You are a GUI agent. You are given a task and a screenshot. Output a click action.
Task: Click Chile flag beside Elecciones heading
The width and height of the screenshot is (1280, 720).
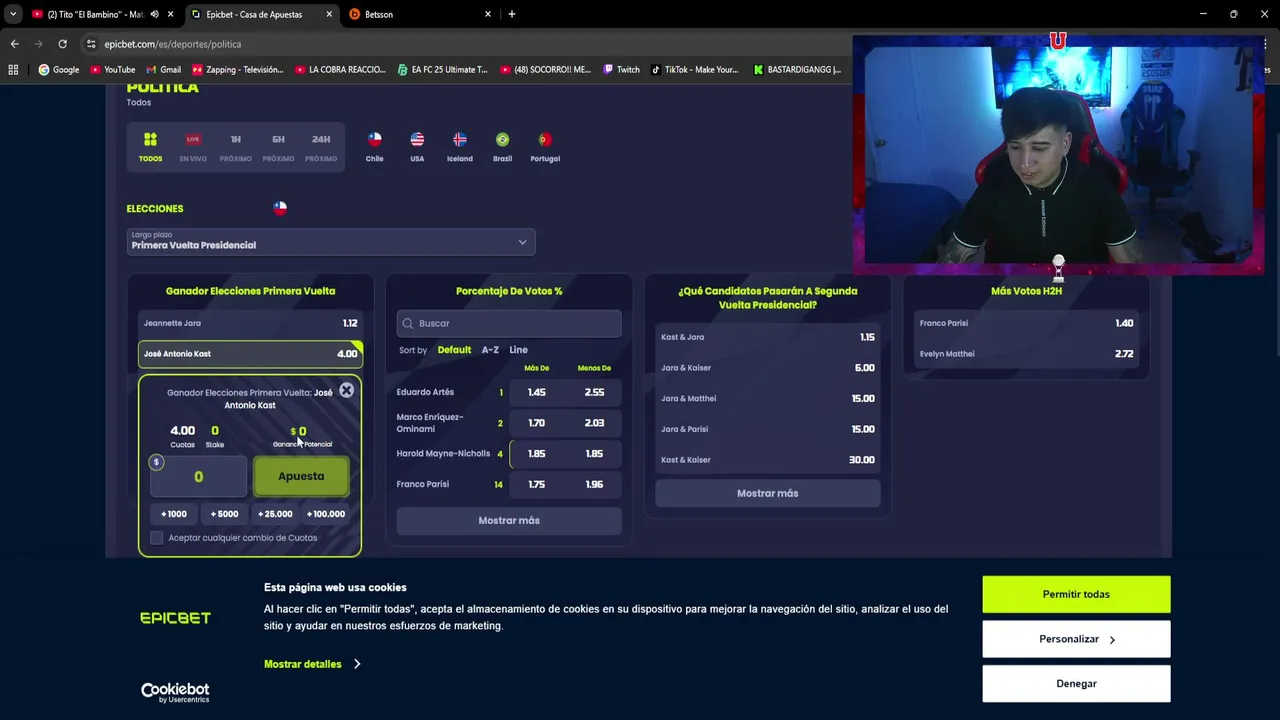point(280,208)
